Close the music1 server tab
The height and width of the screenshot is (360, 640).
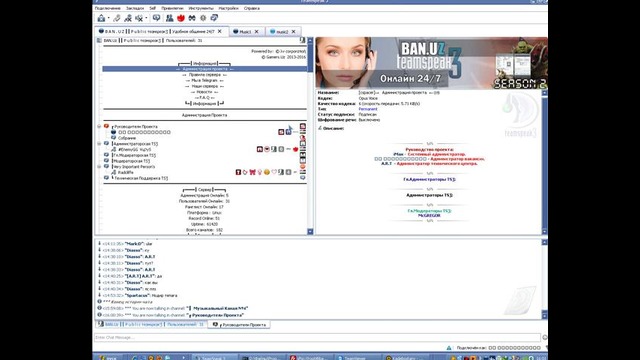coord(257,31)
